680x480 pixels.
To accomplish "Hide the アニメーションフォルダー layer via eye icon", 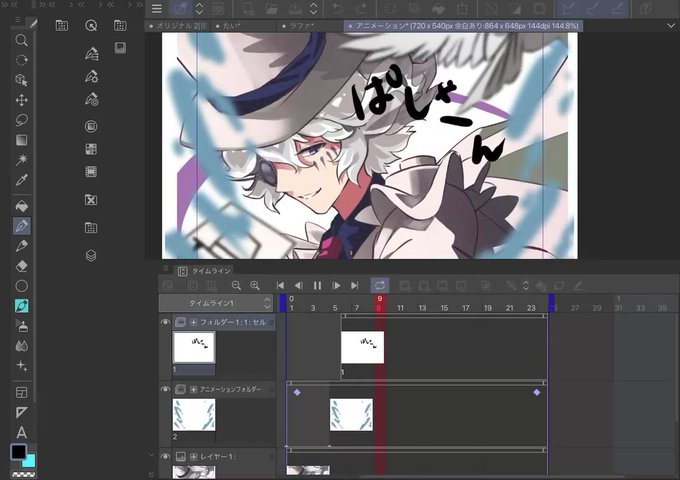I will [165, 389].
